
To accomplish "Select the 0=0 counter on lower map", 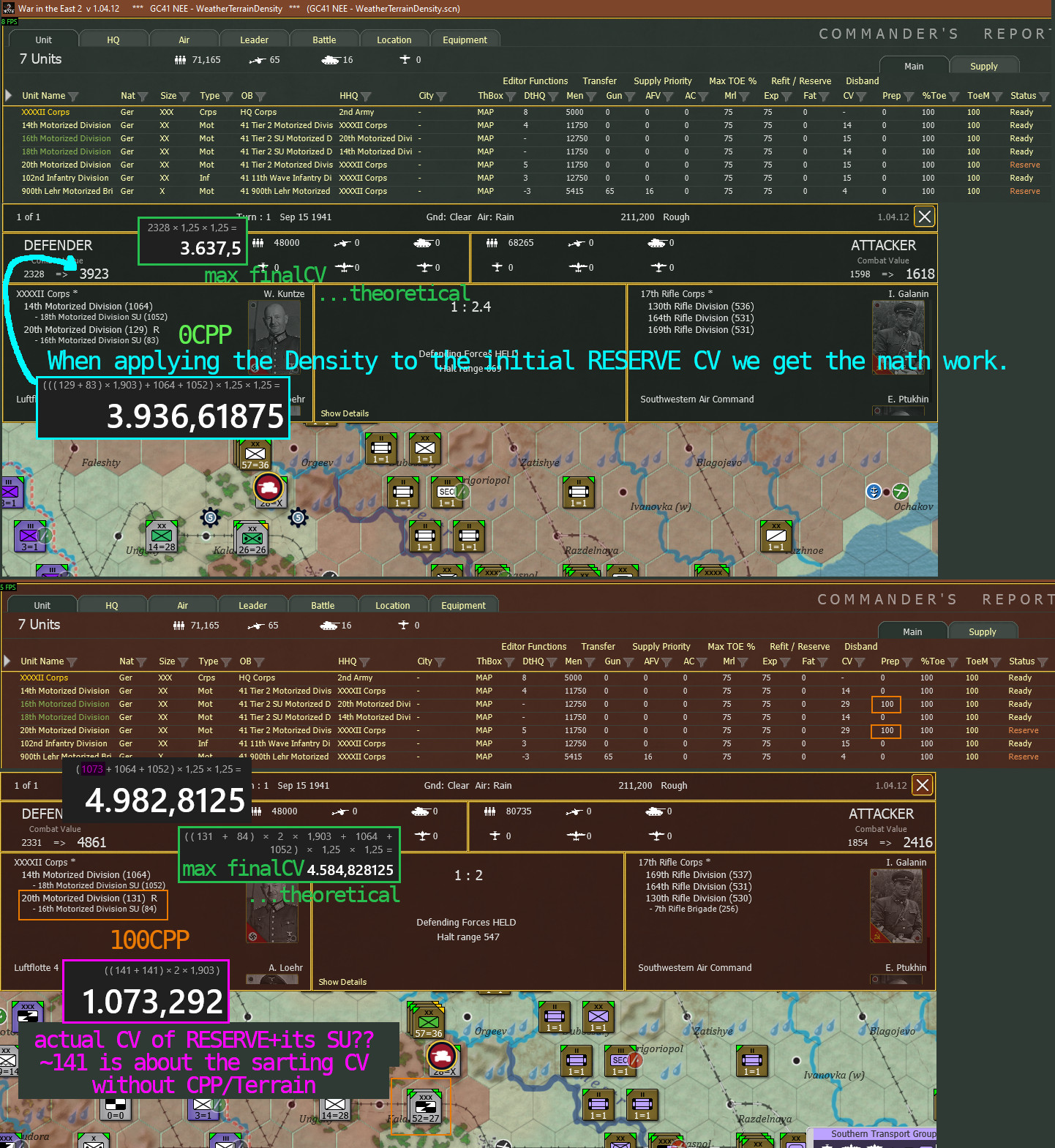I will 116,1108.
